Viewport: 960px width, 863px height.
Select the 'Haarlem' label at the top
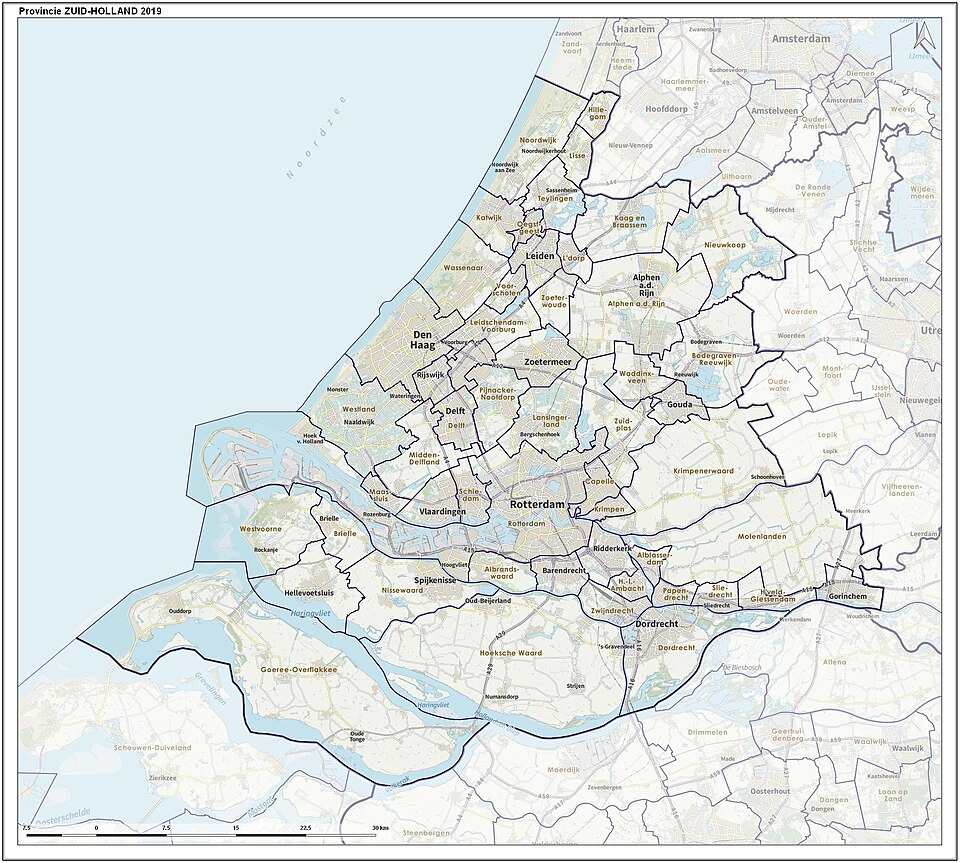tap(636, 29)
